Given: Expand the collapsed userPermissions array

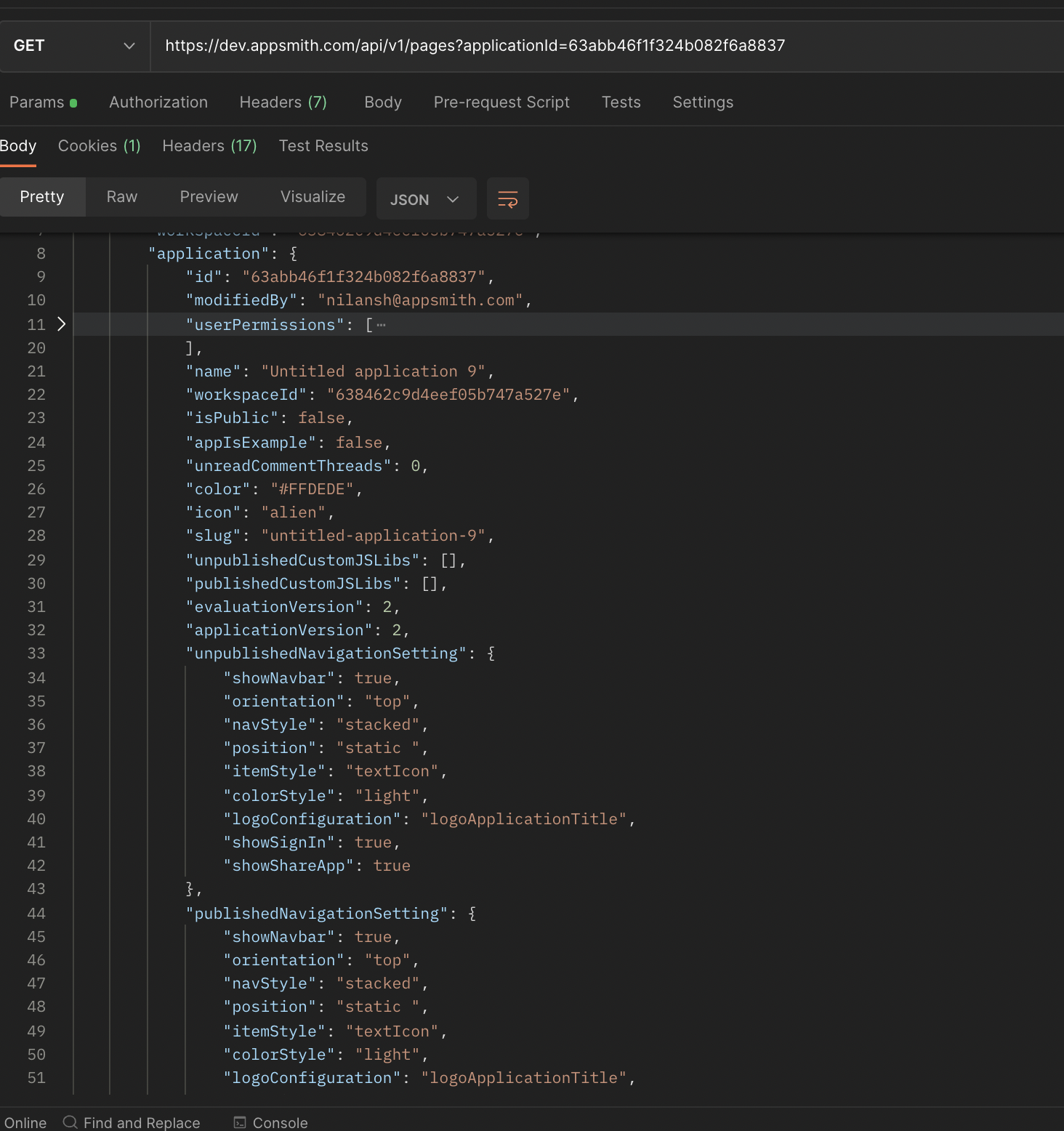Looking at the screenshot, I should click(x=62, y=324).
